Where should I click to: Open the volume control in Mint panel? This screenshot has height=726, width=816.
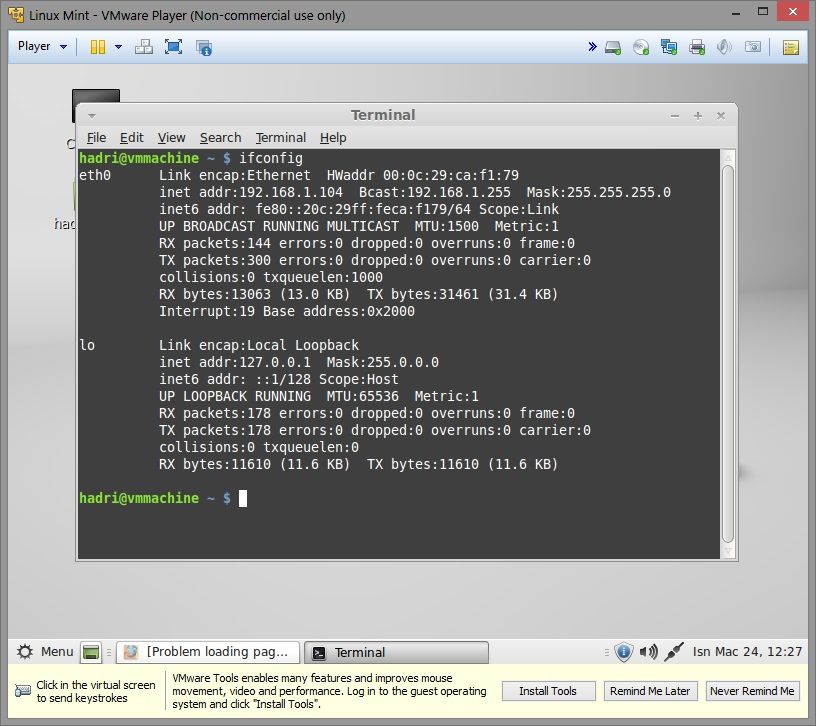tap(649, 652)
